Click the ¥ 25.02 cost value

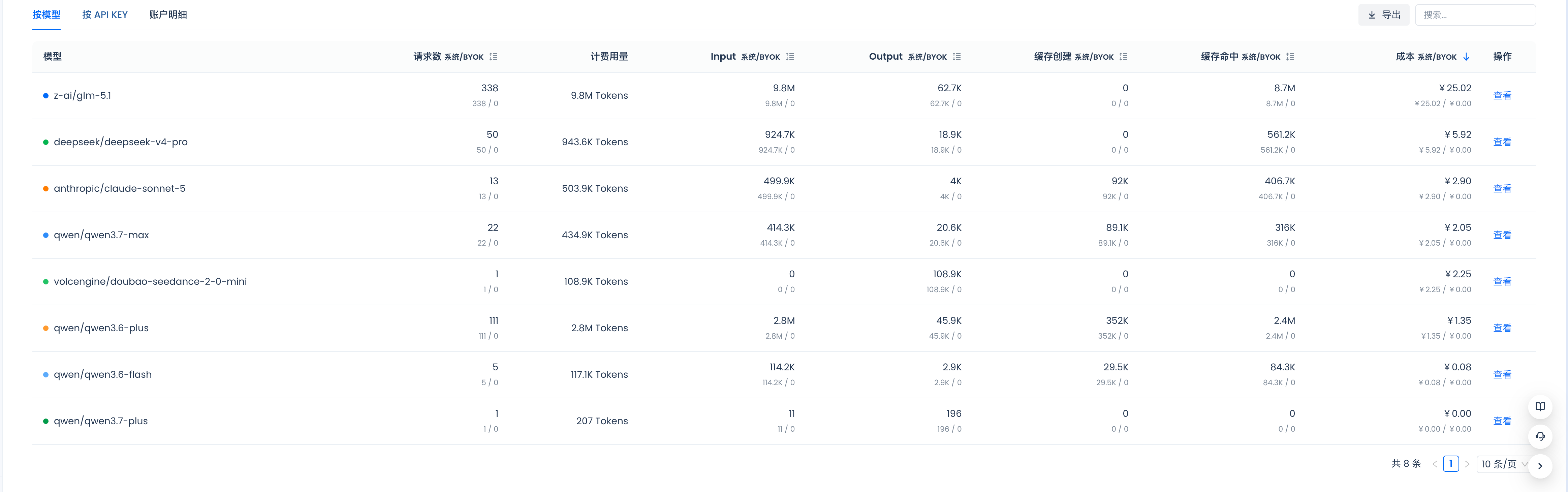[1455, 88]
